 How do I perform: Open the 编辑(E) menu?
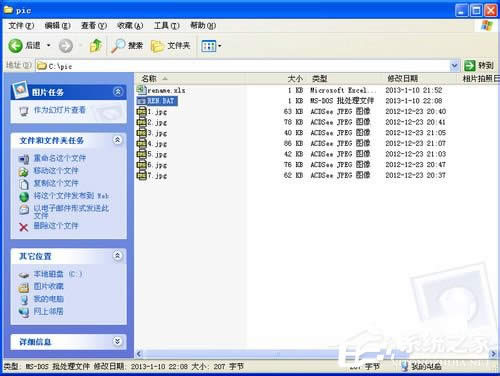coord(57,26)
